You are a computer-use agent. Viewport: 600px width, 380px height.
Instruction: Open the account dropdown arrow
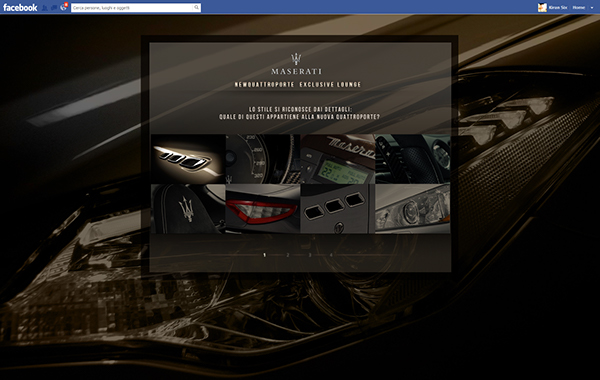pos(592,8)
